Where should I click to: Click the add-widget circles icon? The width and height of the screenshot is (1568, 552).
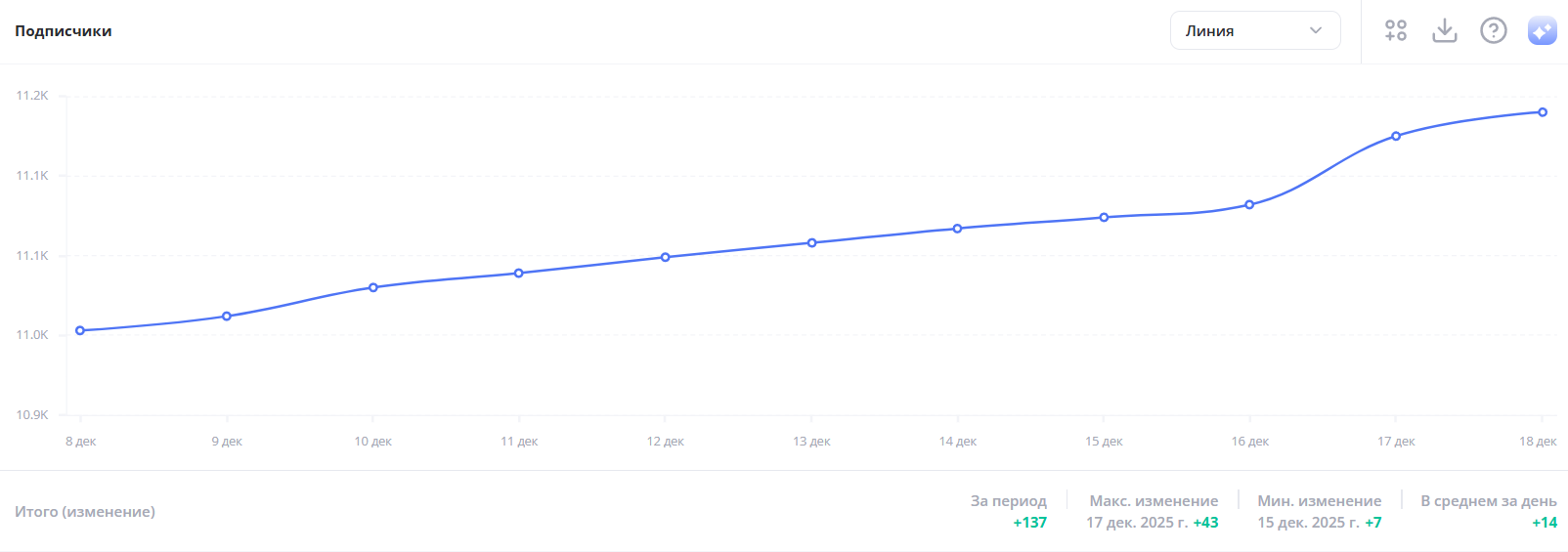click(x=1396, y=30)
